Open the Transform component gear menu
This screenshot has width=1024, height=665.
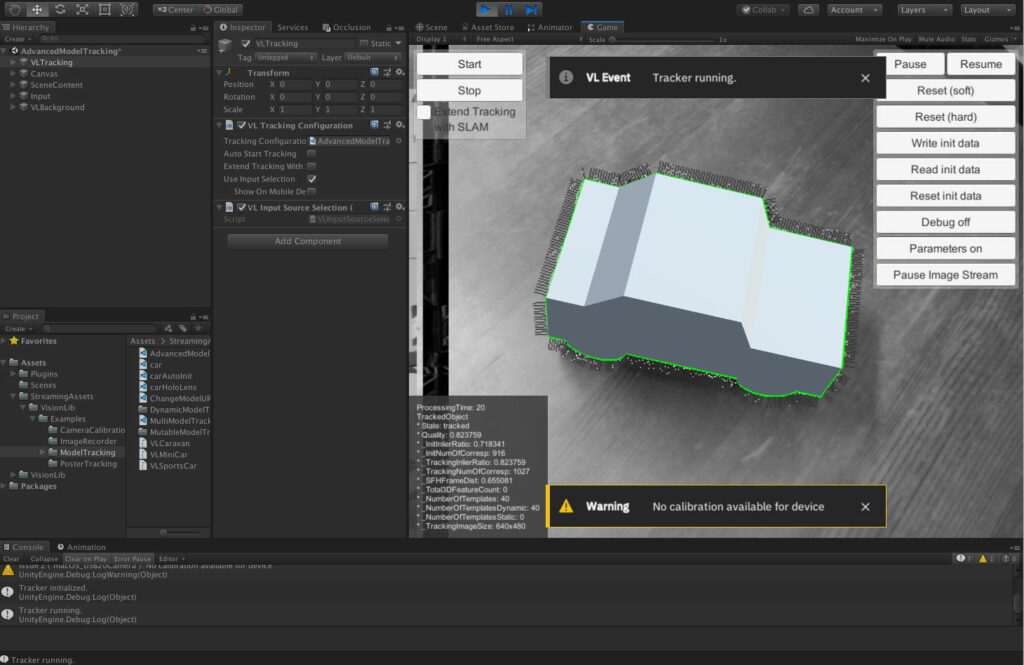pos(400,72)
